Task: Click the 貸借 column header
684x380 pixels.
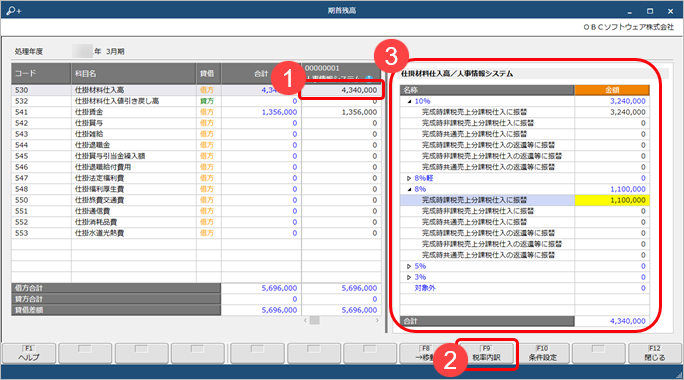Action: point(209,73)
